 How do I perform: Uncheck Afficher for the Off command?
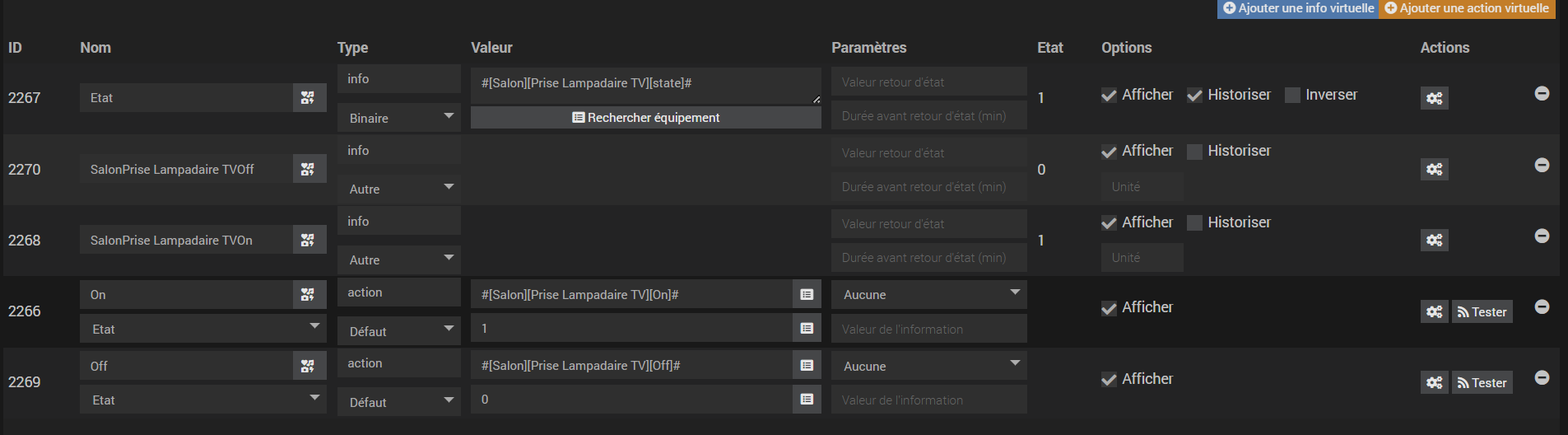pos(1109,379)
